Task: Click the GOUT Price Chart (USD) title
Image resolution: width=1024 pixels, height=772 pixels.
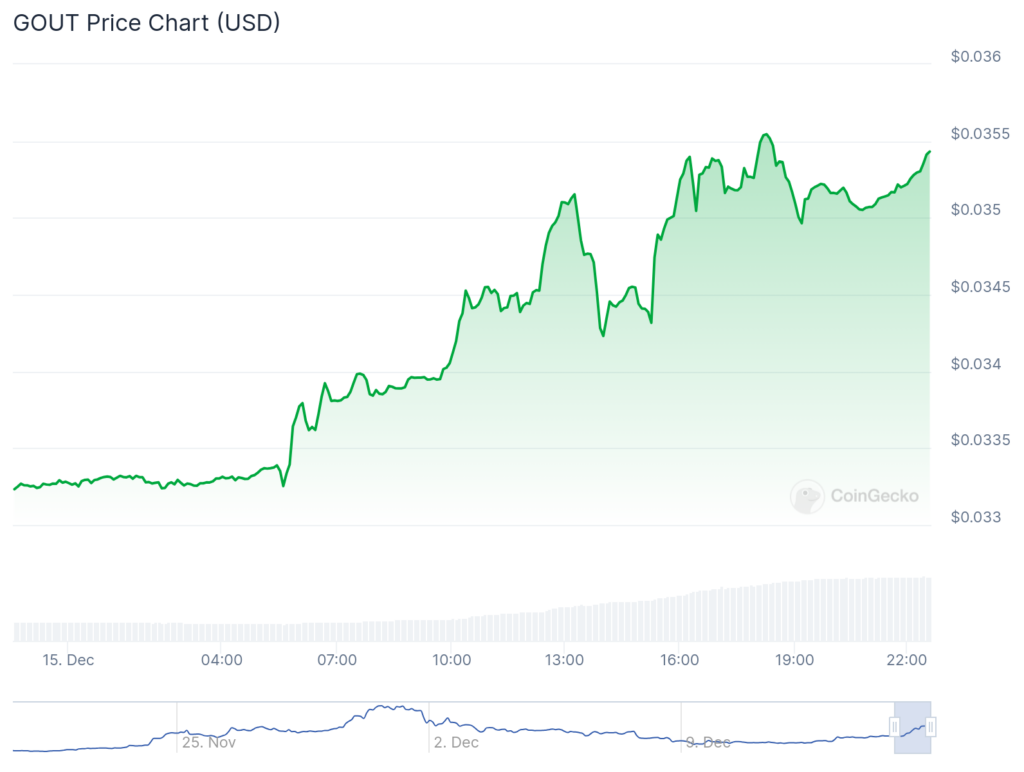Action: [146, 23]
